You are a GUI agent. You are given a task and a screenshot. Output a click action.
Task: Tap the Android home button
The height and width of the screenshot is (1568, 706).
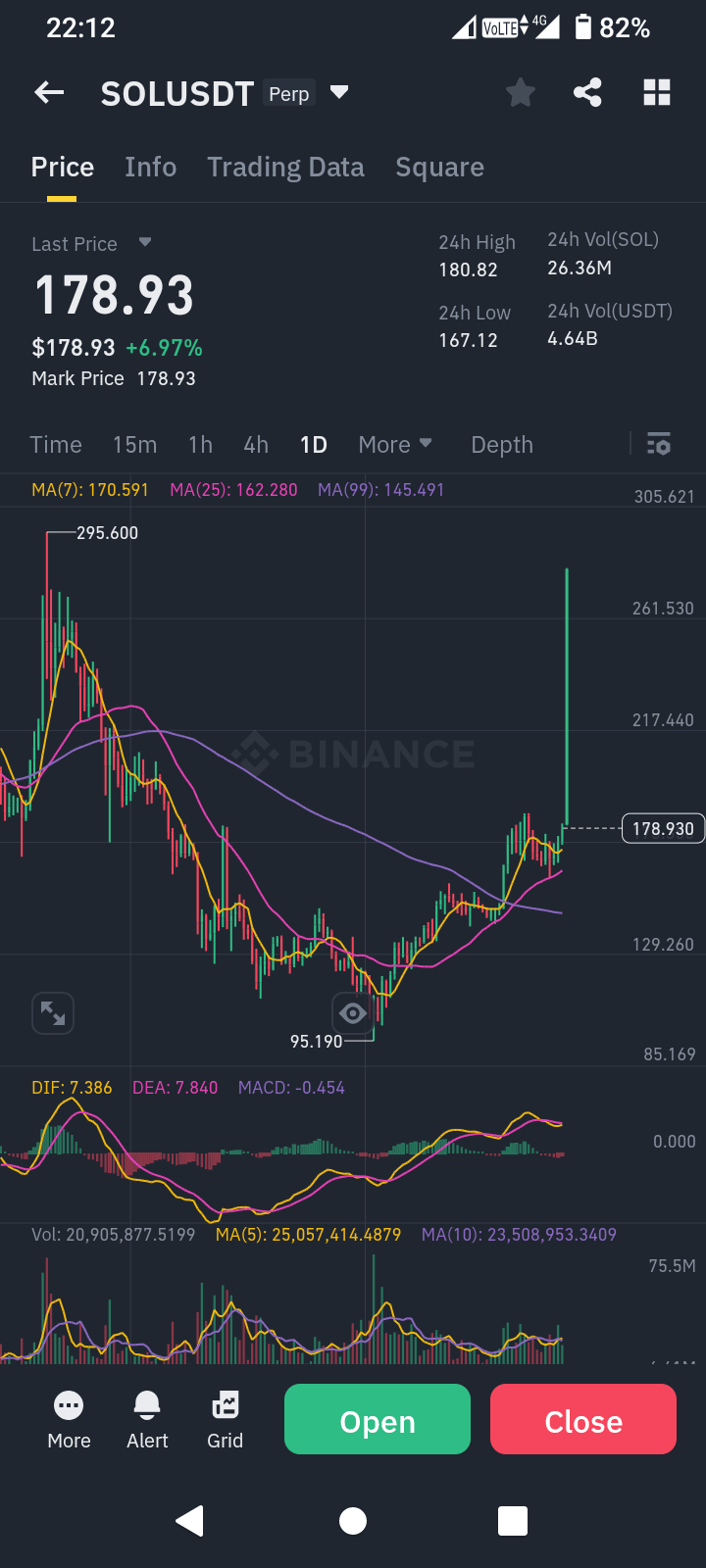pyautogui.click(x=353, y=1521)
